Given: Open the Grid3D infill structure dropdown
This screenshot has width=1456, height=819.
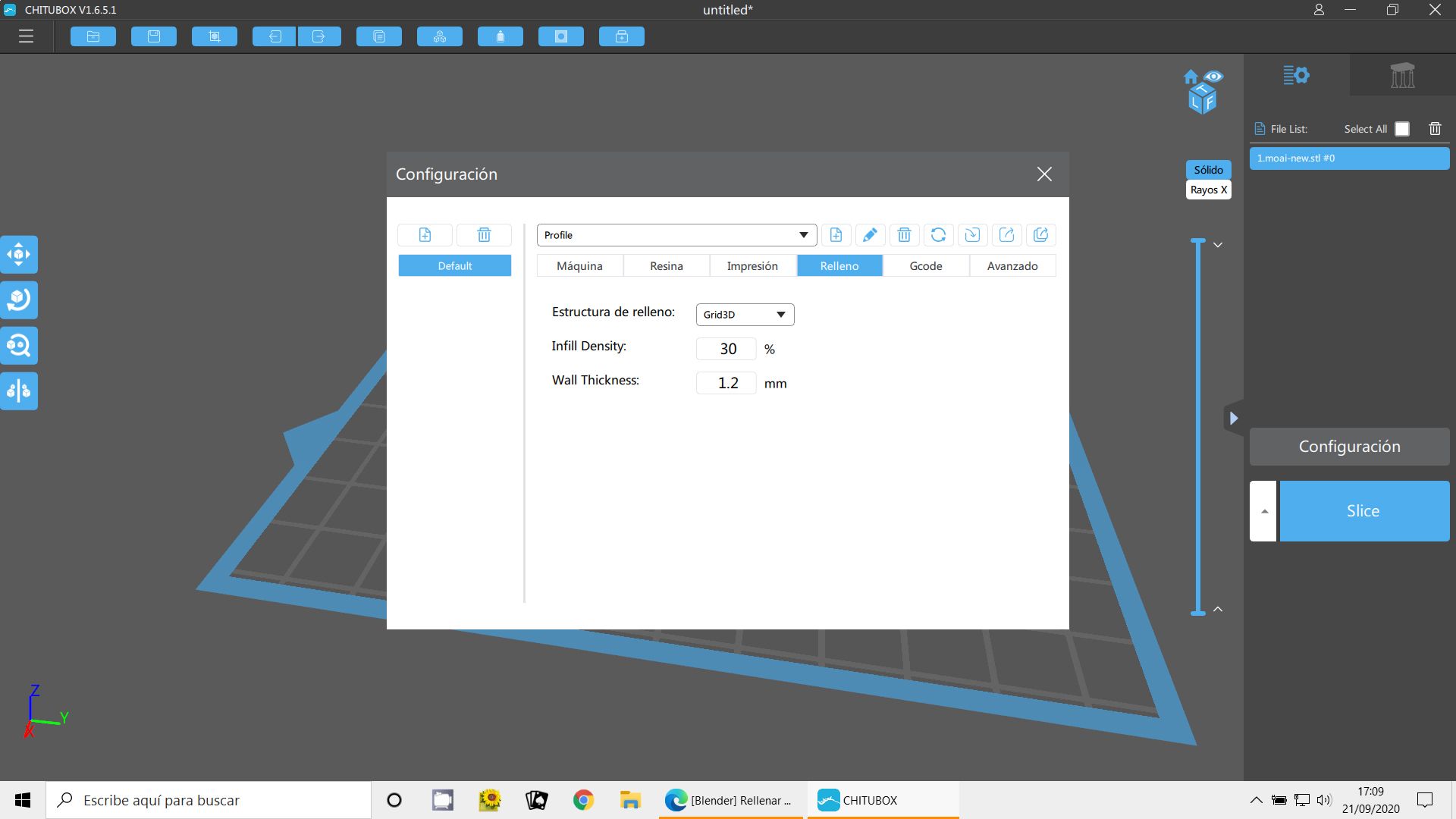Looking at the screenshot, I should point(745,315).
